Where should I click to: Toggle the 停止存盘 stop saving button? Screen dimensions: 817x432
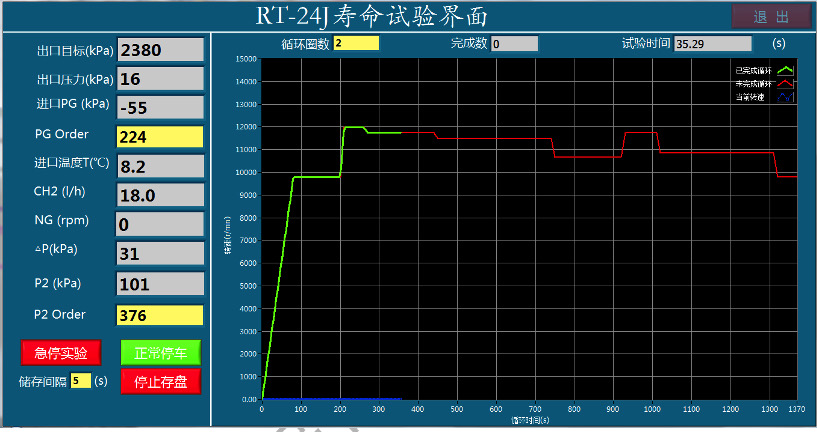pyautogui.click(x=161, y=381)
